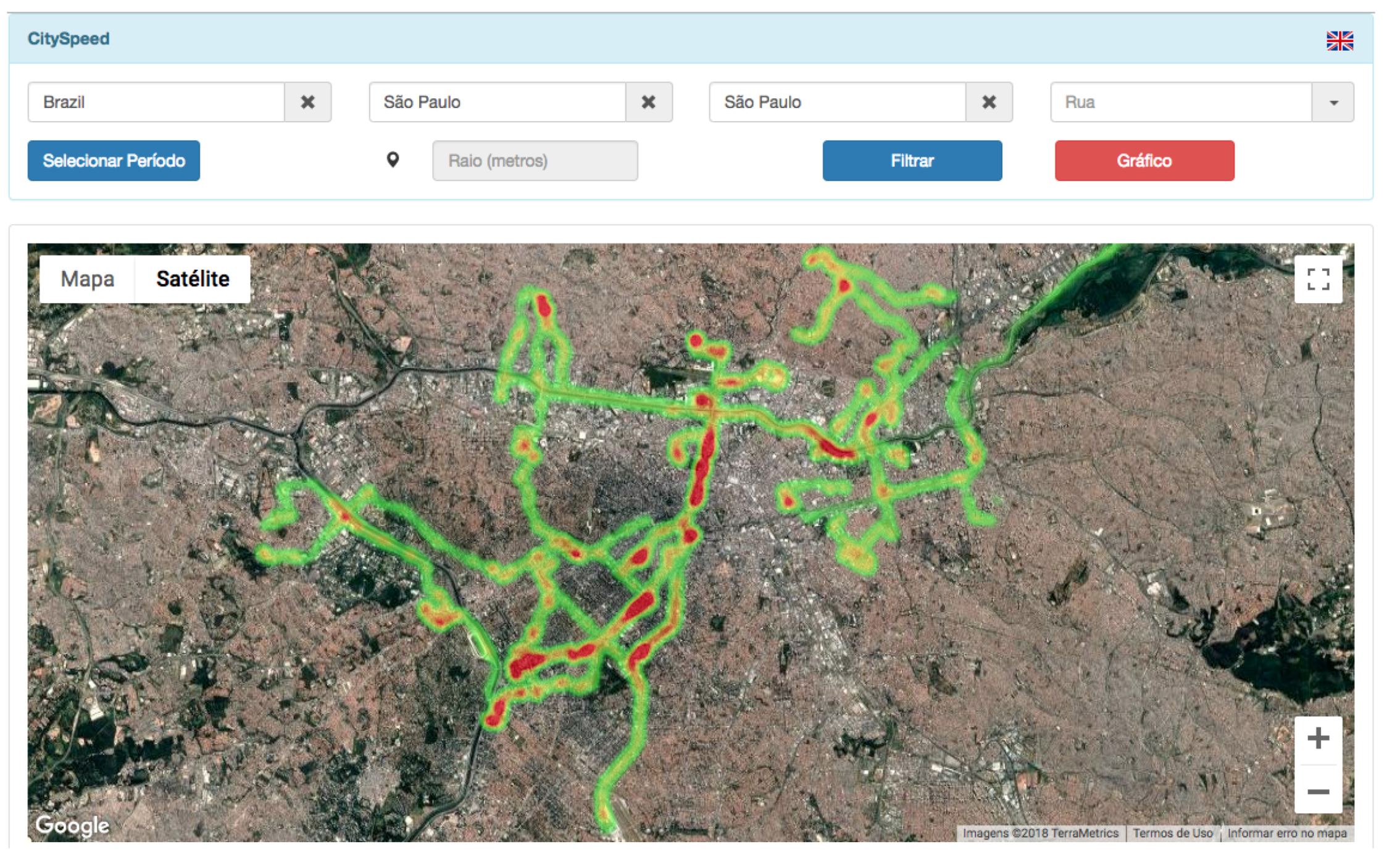Zoom out of the map
Viewport: 1387px width, 868px height.
(1317, 791)
